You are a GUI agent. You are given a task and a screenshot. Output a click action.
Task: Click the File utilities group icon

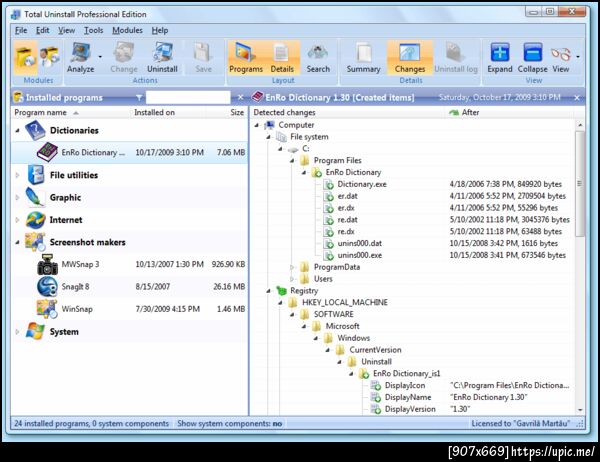[36, 175]
